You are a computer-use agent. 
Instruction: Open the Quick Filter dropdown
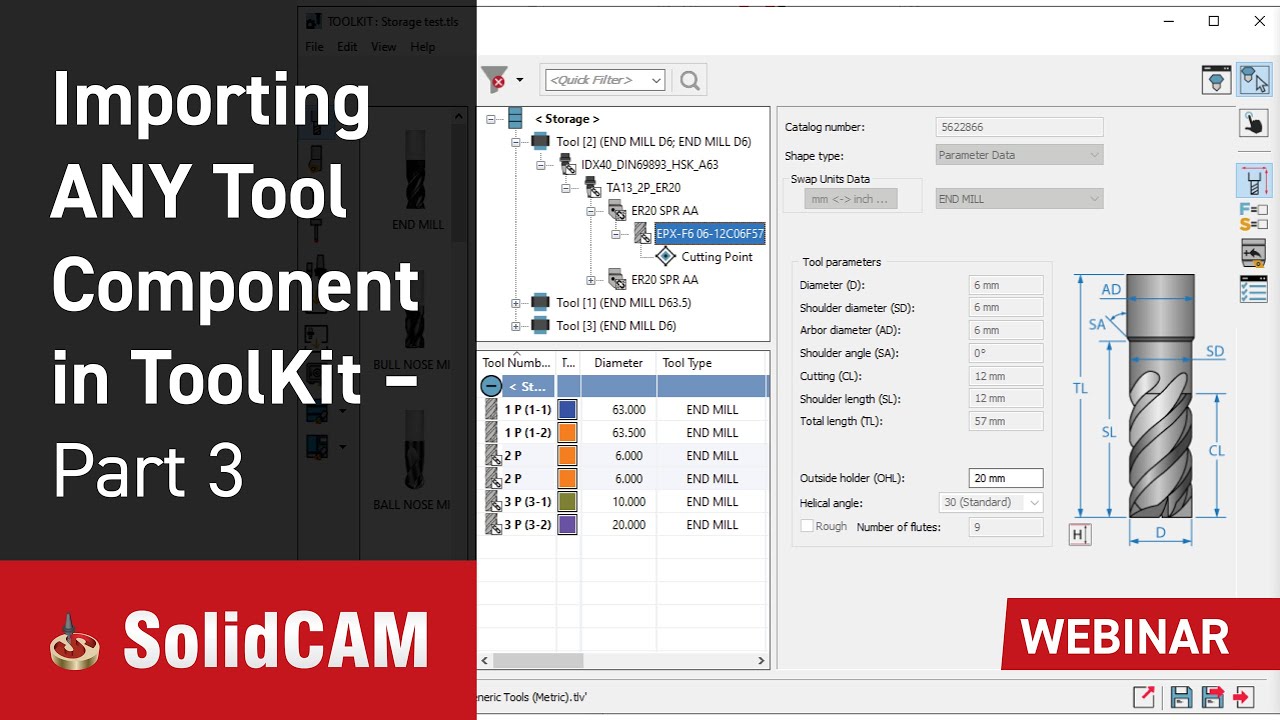pos(656,80)
